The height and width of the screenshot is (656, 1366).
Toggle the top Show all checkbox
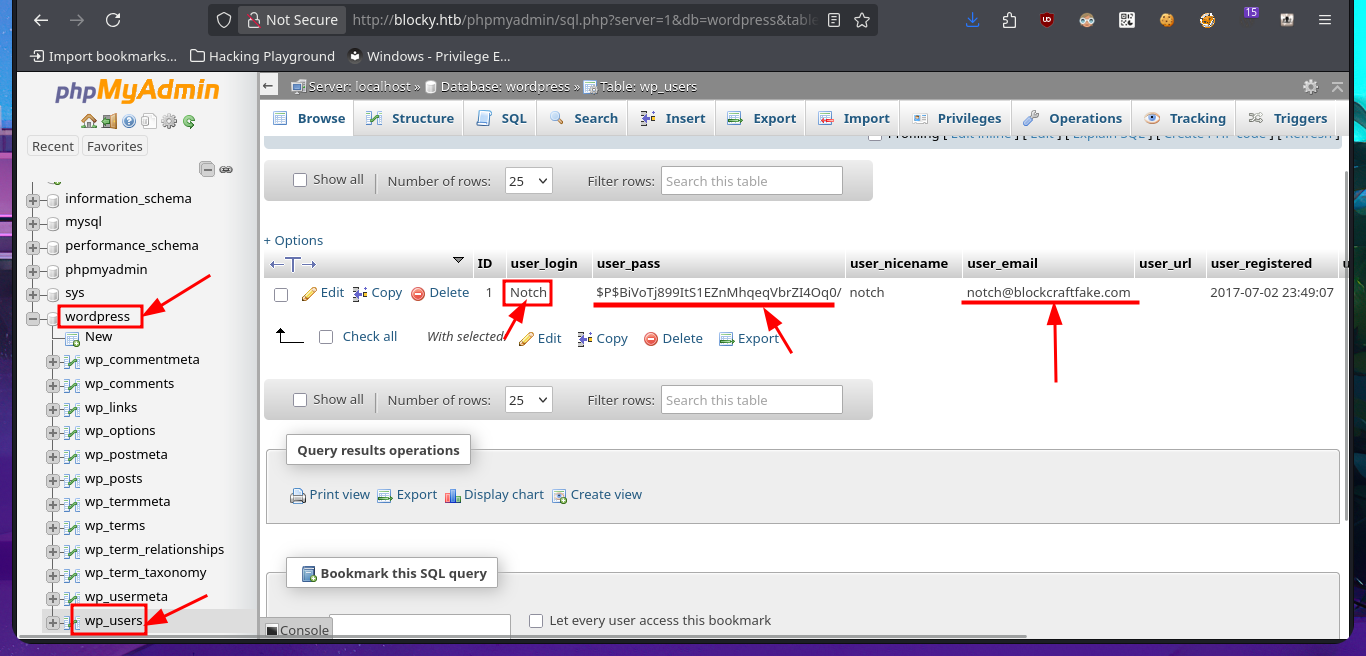point(300,180)
